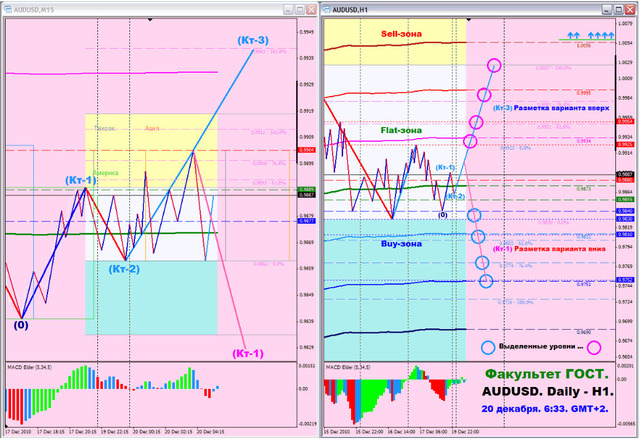
Task: Select the blue (Кт-3) label in M15 chart
Action: pyautogui.click(x=253, y=40)
